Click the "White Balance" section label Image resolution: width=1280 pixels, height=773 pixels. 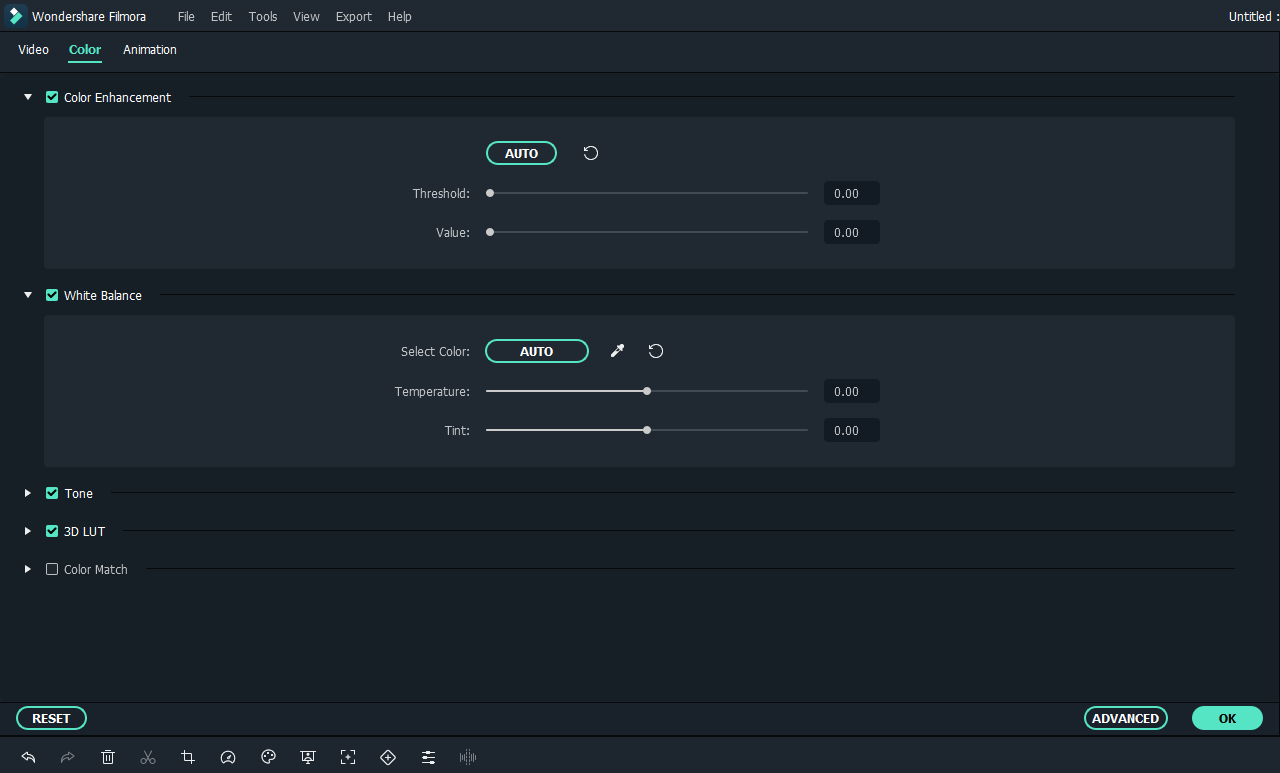click(103, 295)
